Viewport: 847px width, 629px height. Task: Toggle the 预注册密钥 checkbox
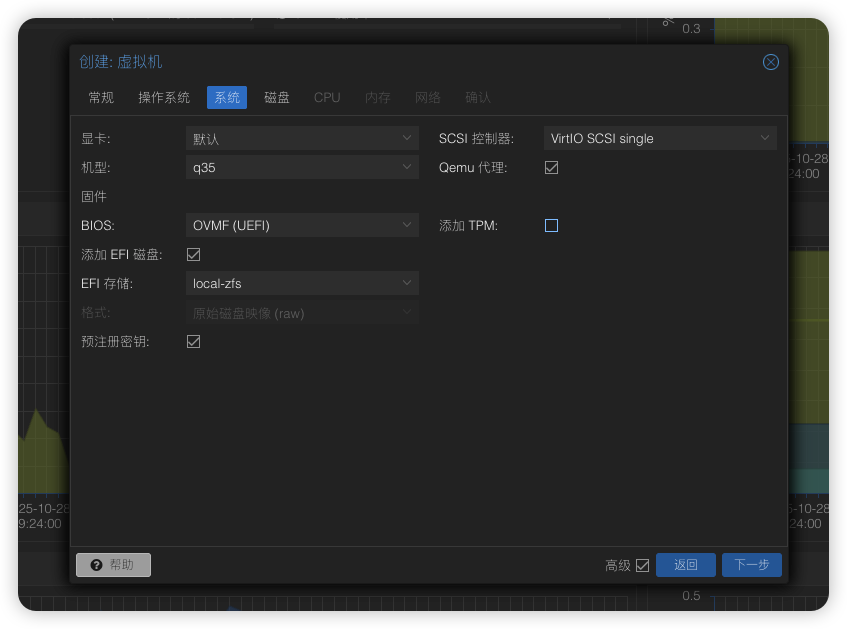194,341
